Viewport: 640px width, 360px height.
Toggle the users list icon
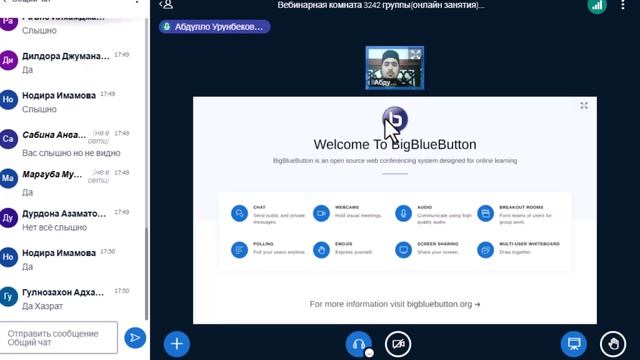166,5
